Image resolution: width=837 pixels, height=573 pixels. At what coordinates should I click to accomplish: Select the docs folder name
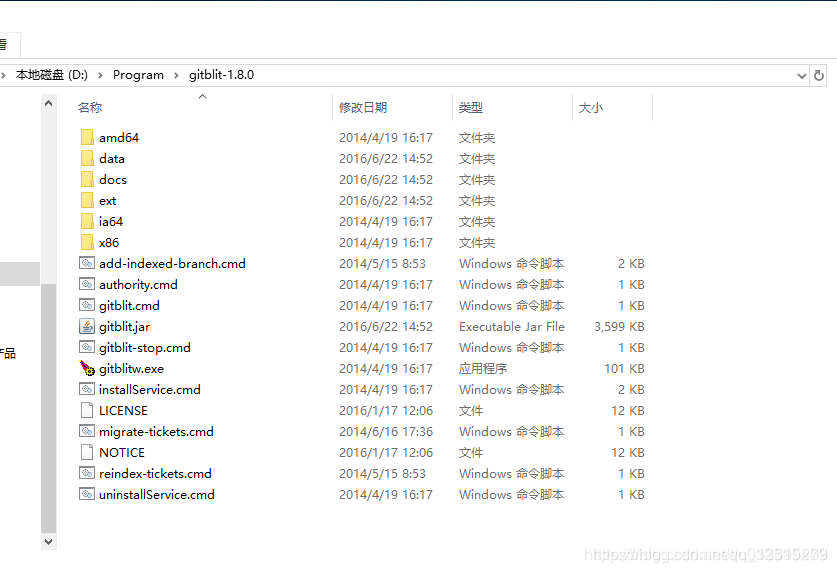coord(113,179)
